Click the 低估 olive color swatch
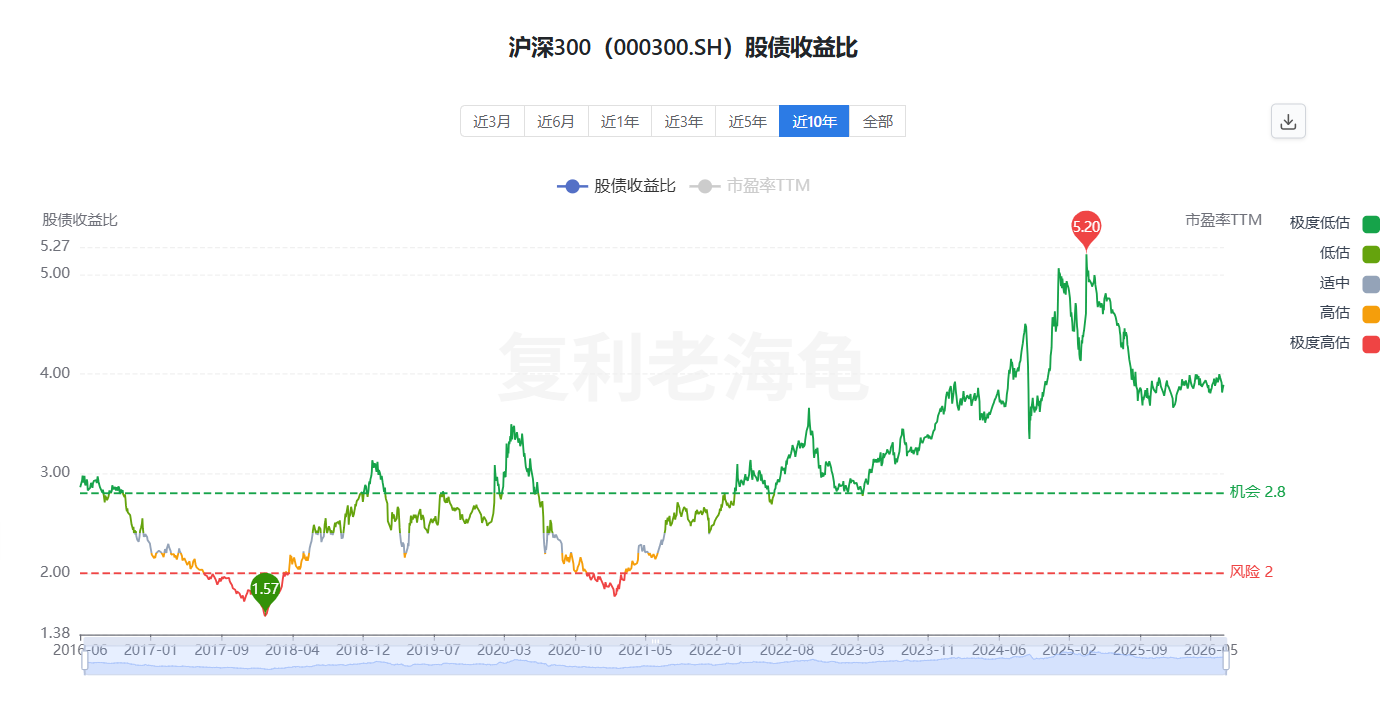 coord(1370,253)
